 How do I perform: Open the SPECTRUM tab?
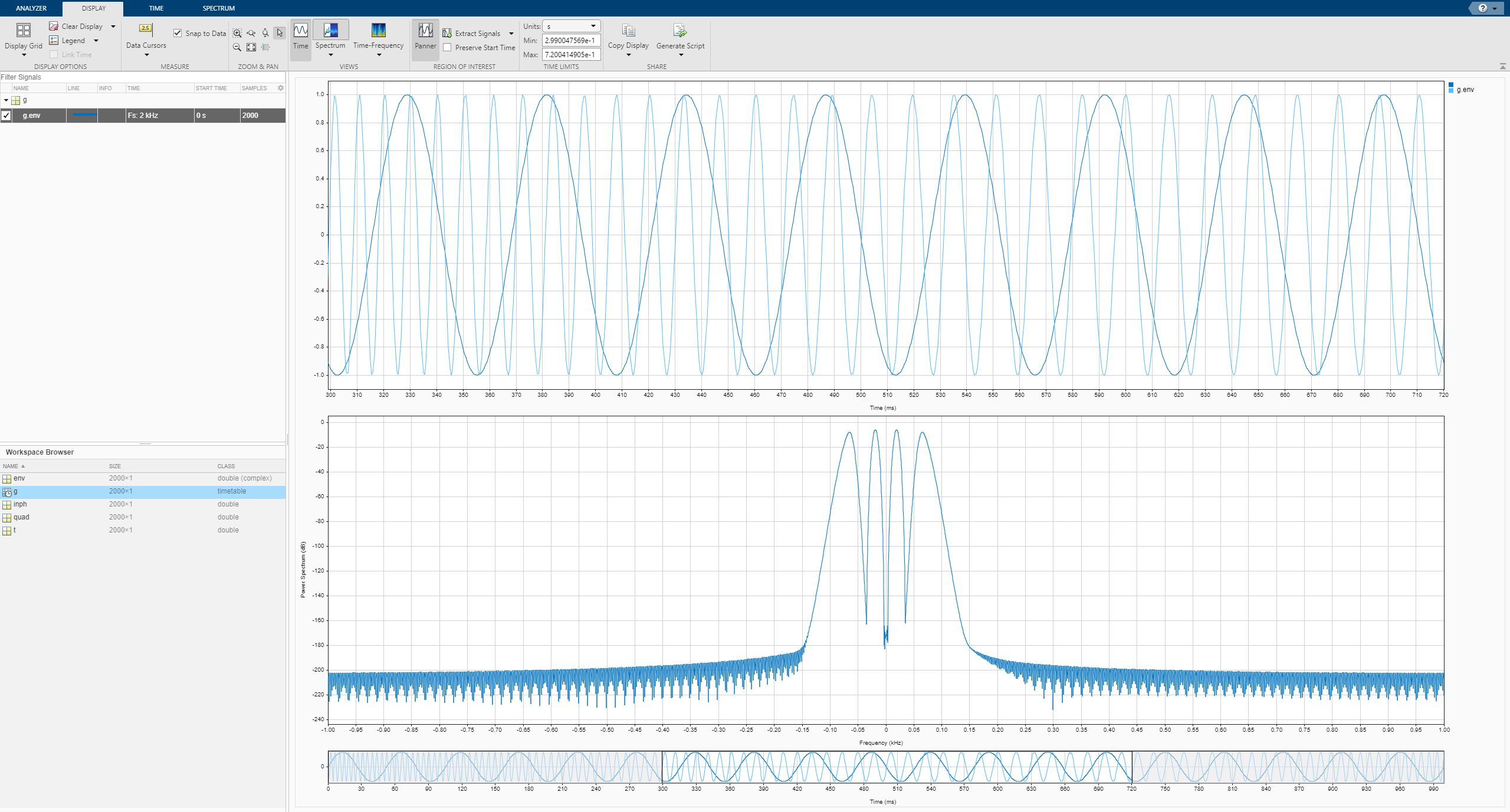coord(219,8)
